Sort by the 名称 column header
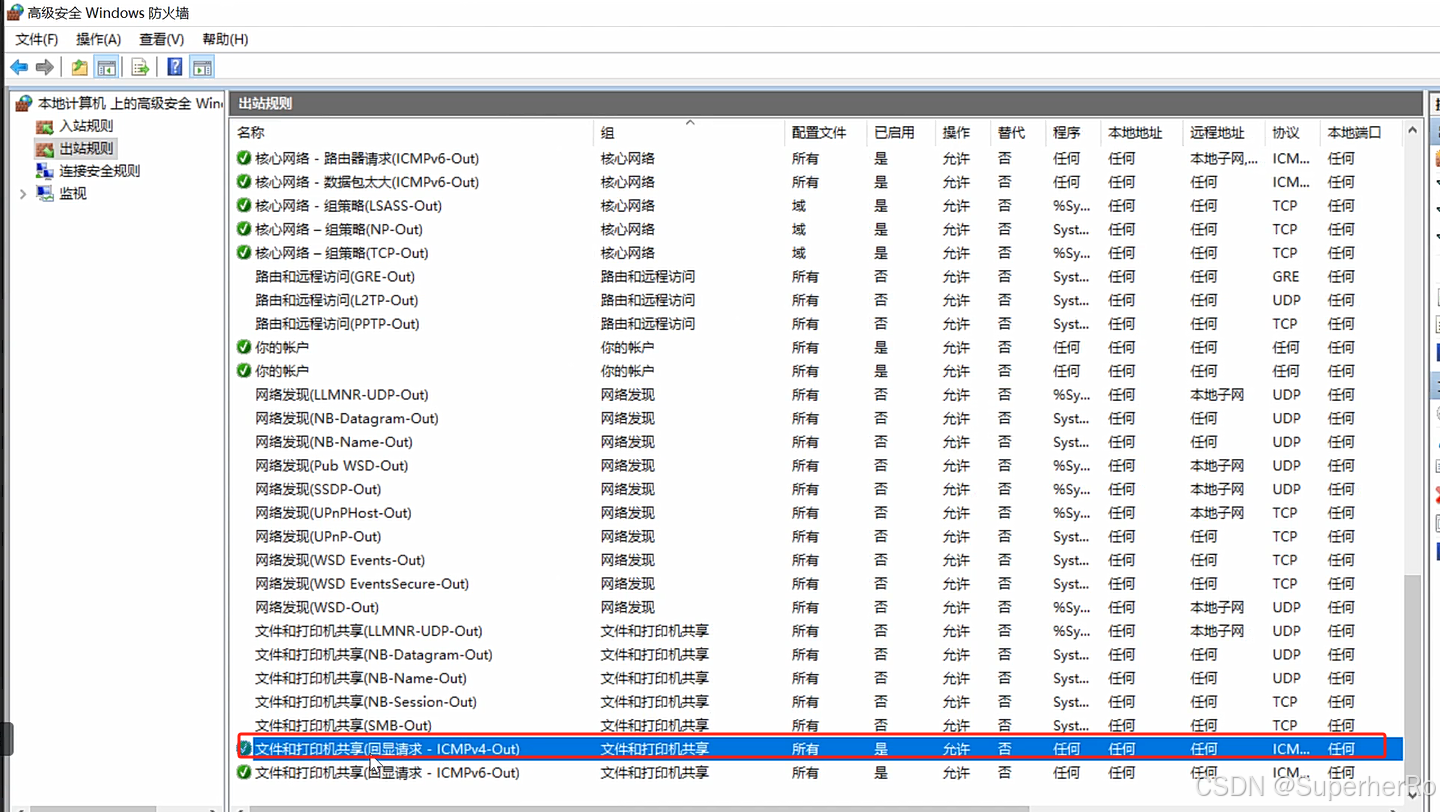 [413, 132]
